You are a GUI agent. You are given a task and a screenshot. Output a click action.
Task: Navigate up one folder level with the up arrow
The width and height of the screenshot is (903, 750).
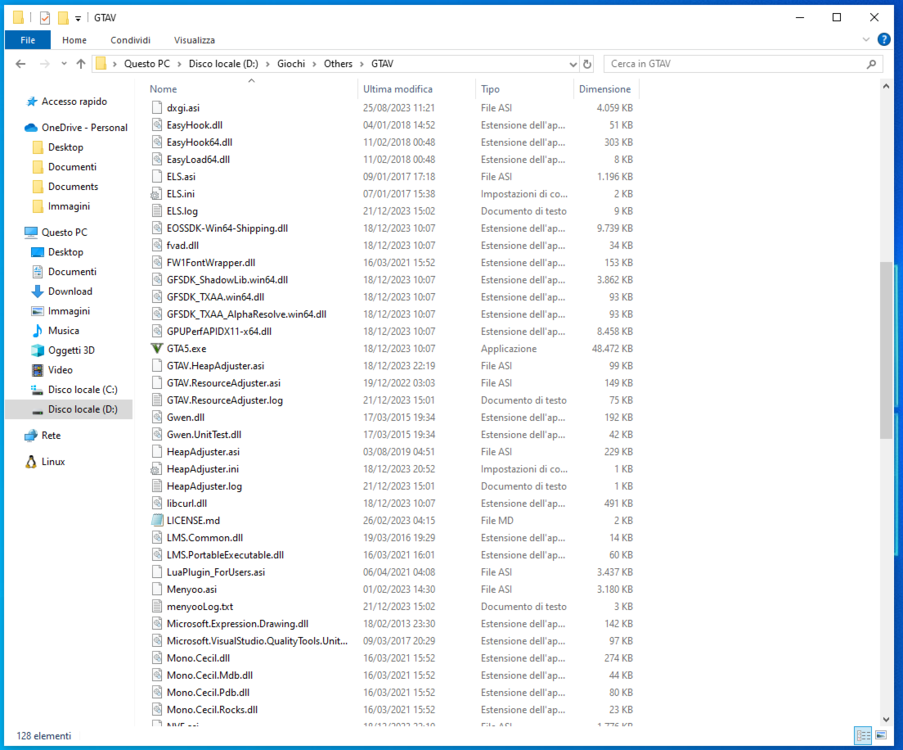tap(79, 63)
